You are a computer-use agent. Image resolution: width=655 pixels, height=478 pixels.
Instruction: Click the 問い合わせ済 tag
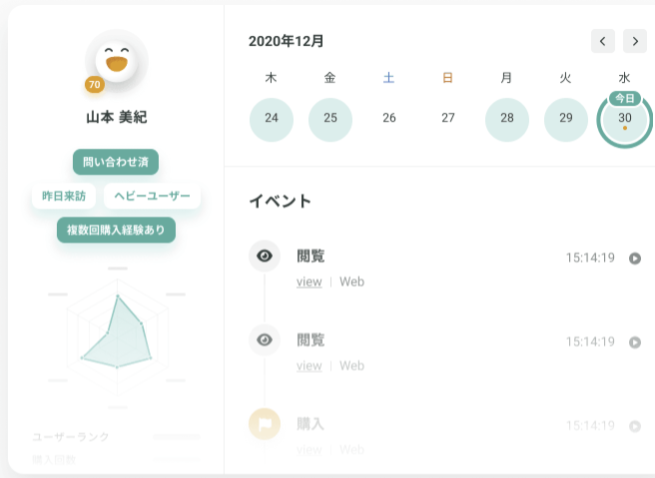point(116,162)
